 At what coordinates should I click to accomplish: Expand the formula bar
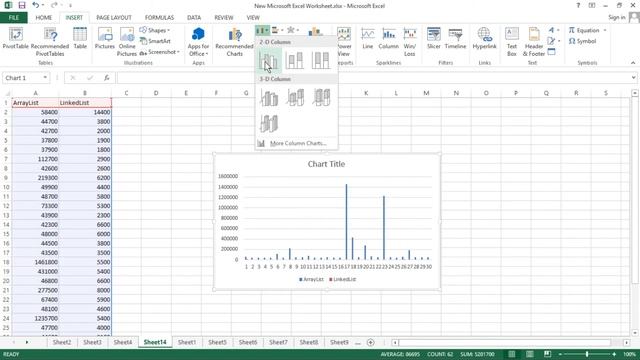(x=633, y=78)
